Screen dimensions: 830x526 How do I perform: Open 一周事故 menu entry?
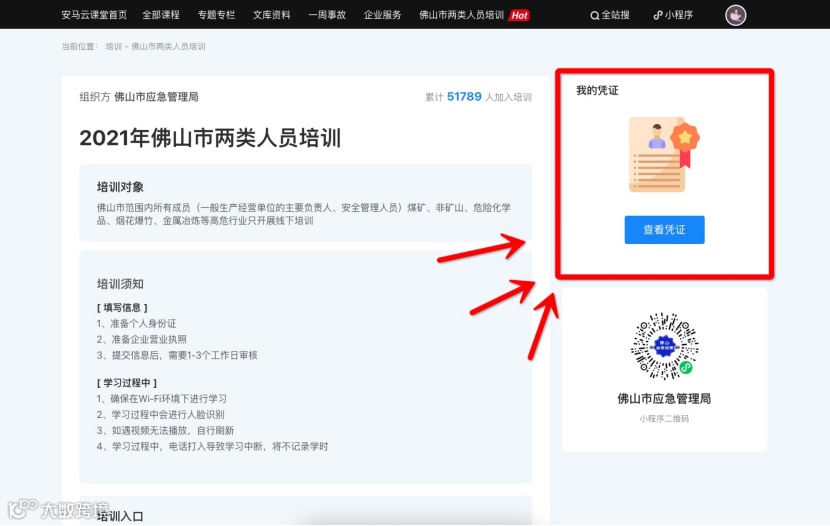coord(327,15)
